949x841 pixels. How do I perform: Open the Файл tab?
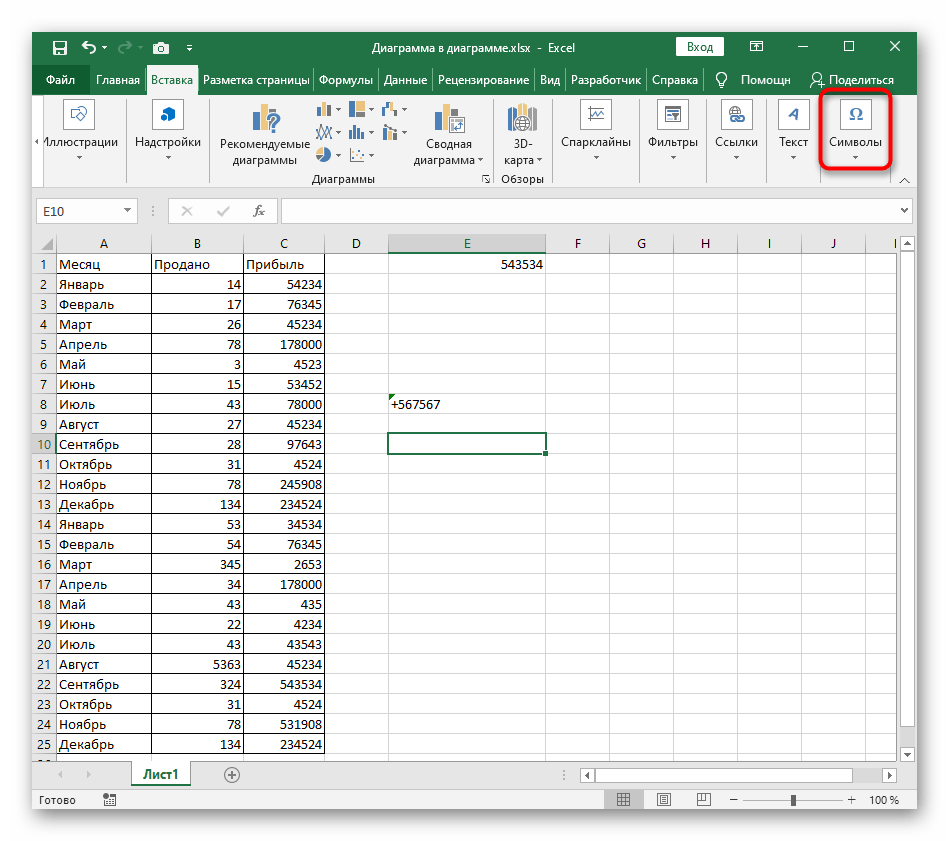click(60, 80)
